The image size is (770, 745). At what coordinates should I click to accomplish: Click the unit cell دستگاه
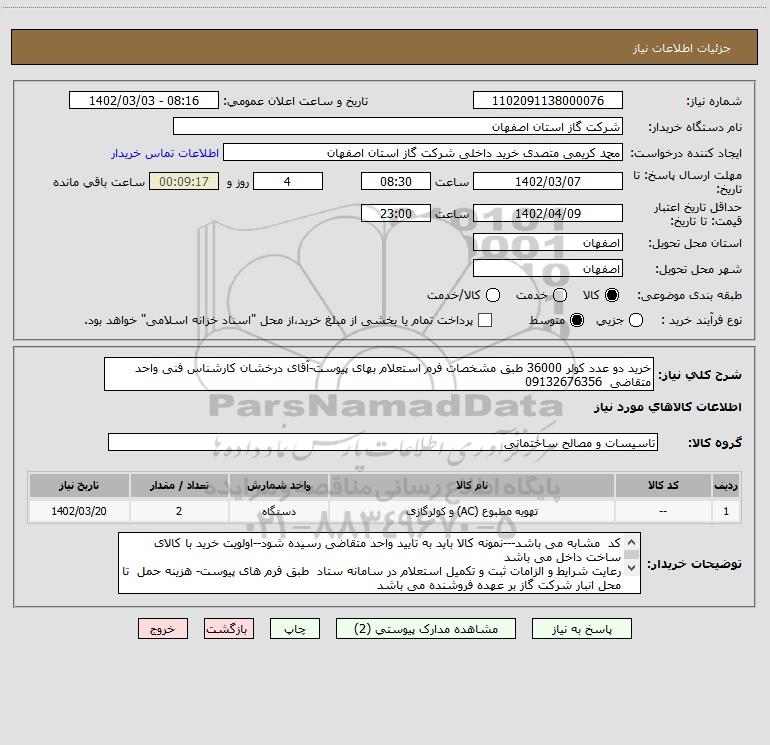coord(278,511)
